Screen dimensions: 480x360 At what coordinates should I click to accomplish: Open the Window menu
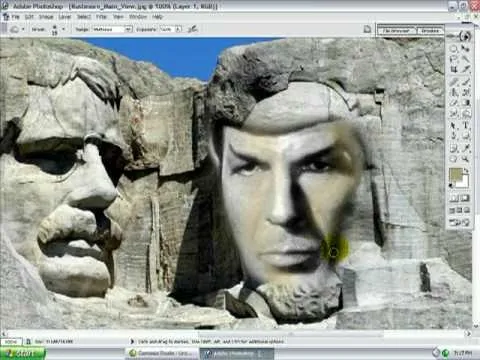pyautogui.click(x=137, y=17)
